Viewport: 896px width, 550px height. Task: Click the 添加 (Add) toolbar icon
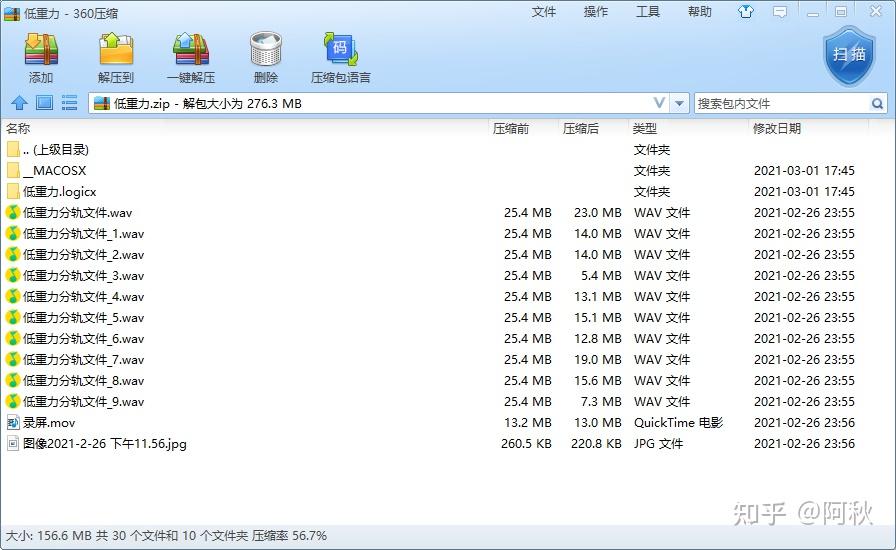(x=41, y=57)
